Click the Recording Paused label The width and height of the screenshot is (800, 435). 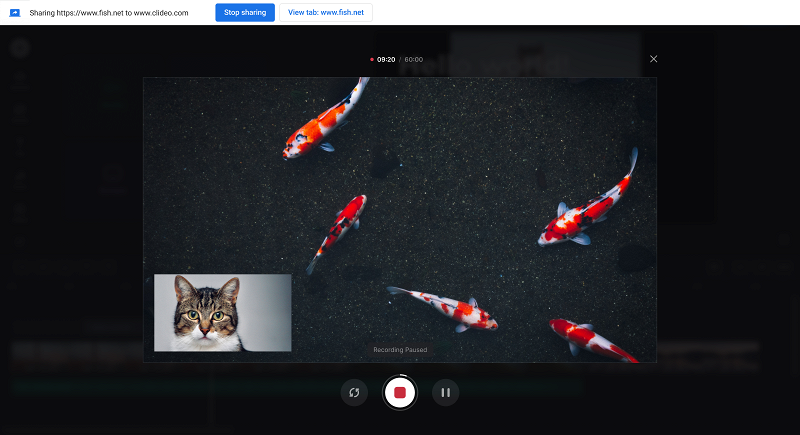pos(400,350)
